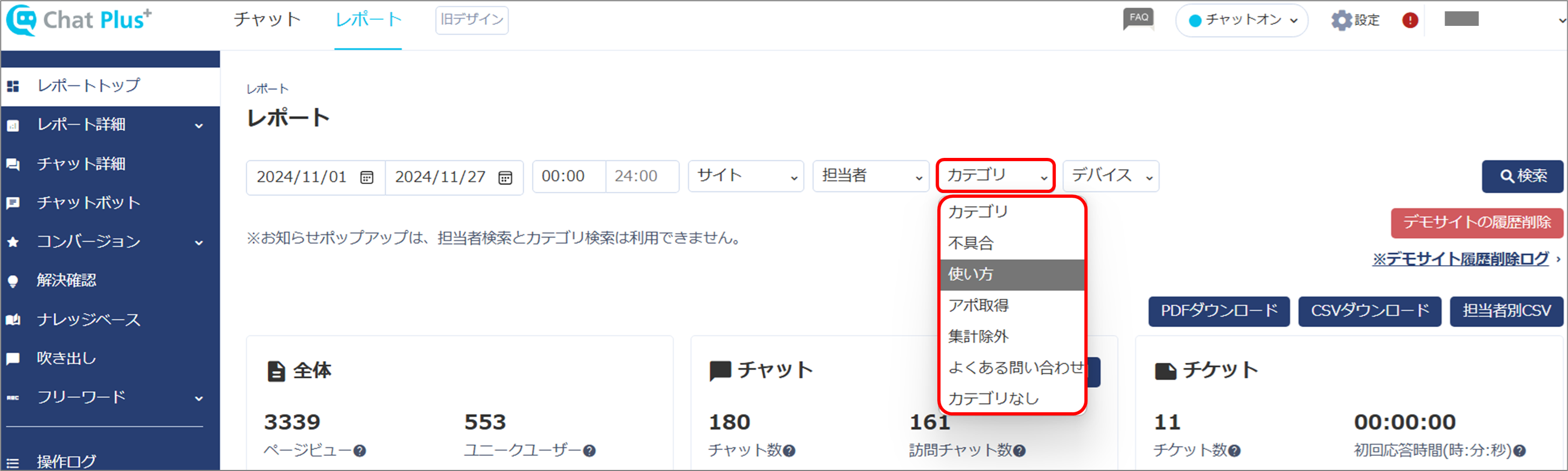The width and height of the screenshot is (1568, 471).
Task: Click the レポートトップ dashboard icon
Action: (13, 86)
